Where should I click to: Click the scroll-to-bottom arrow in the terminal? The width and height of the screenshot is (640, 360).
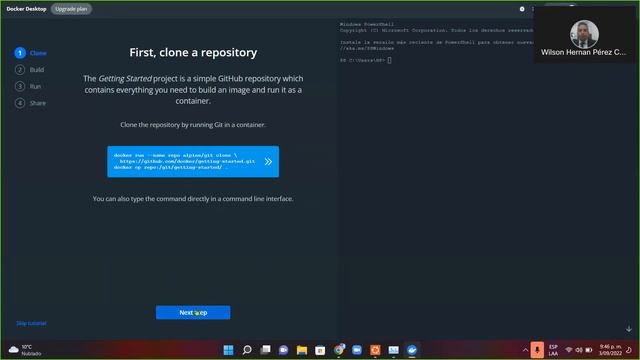tap(629, 329)
